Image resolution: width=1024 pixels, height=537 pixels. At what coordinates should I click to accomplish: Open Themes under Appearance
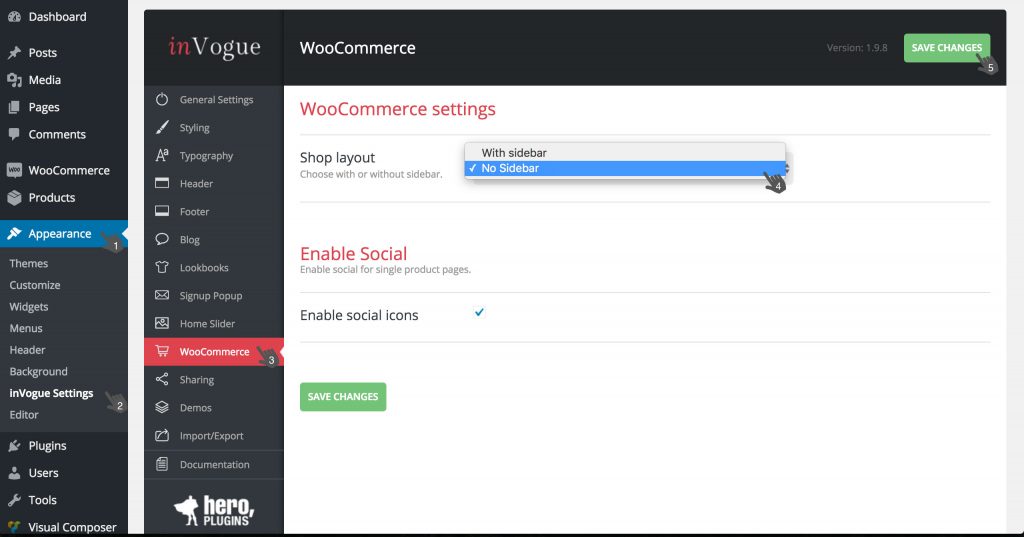(29, 263)
